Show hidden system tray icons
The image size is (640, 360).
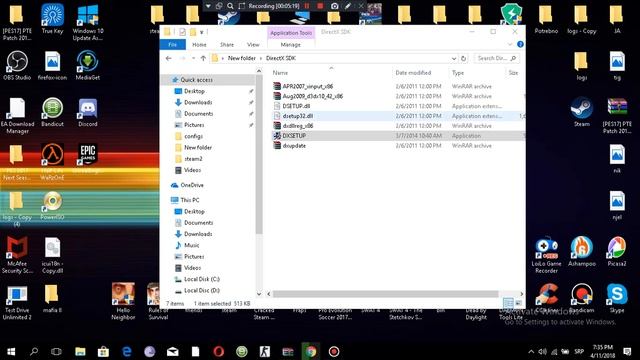(531, 351)
